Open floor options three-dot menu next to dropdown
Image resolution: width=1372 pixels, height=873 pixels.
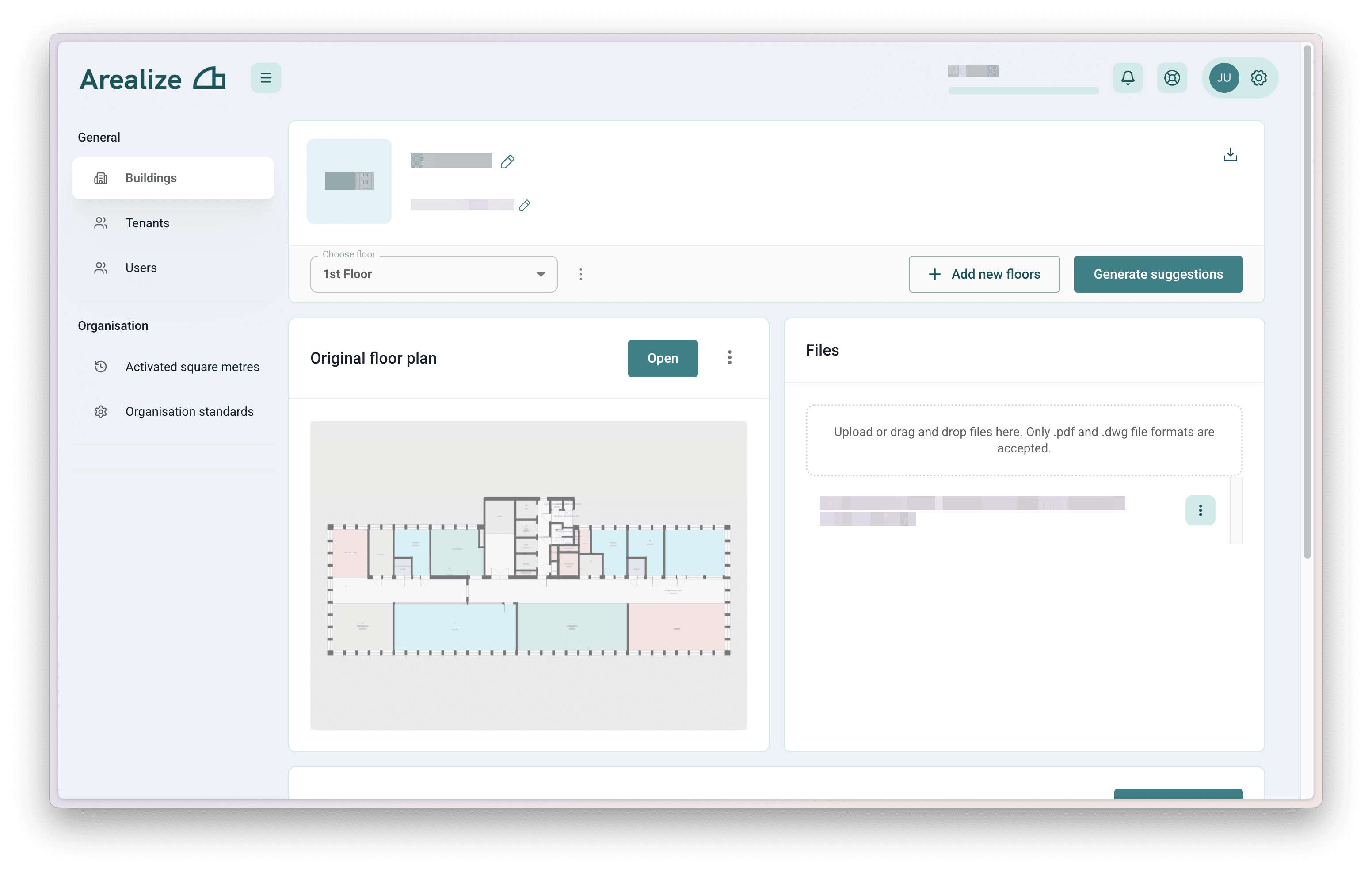(580, 274)
